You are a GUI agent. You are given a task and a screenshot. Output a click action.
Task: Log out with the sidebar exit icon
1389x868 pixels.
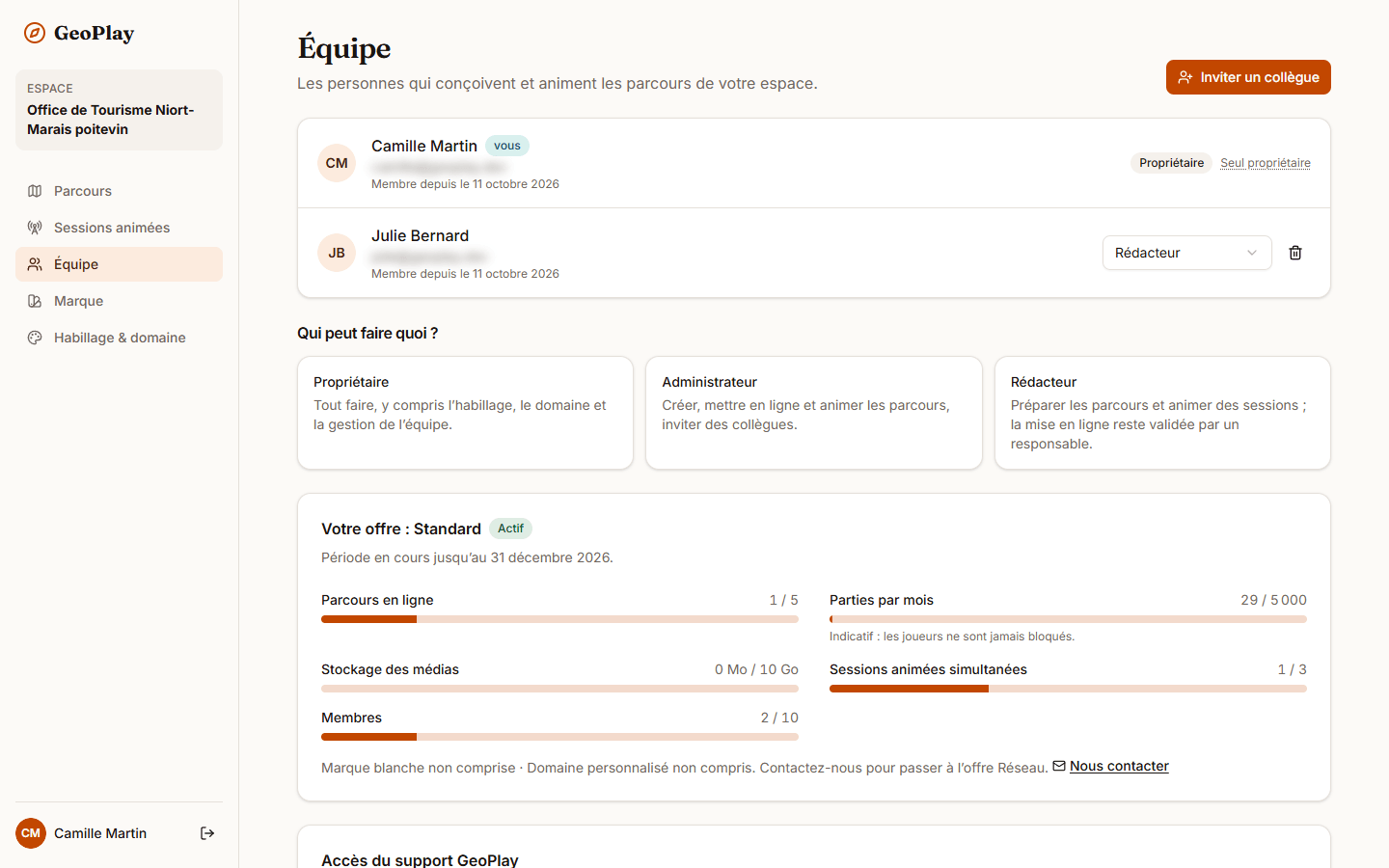(x=207, y=833)
